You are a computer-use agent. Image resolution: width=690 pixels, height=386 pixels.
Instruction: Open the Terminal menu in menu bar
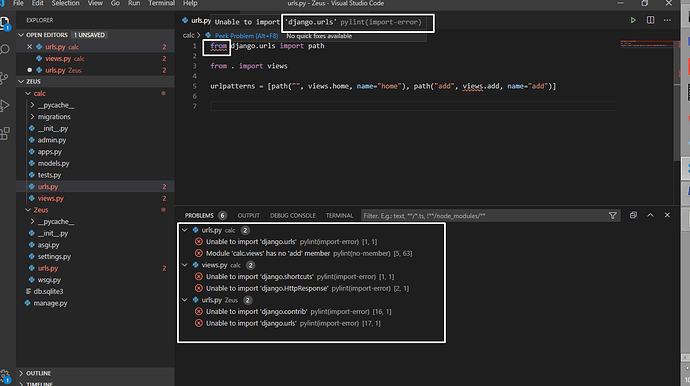161,4
